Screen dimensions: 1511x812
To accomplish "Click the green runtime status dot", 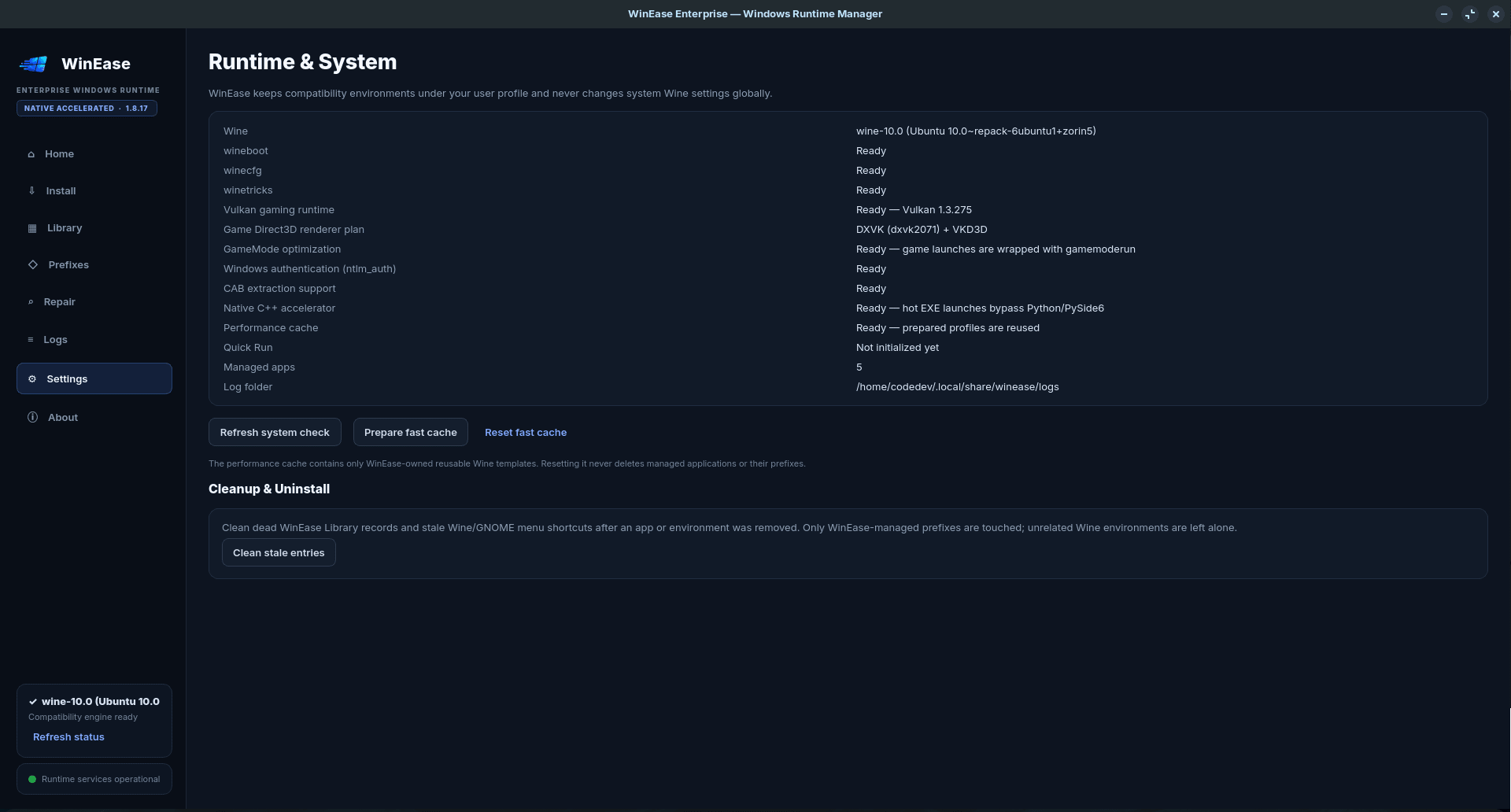I will (x=32, y=780).
